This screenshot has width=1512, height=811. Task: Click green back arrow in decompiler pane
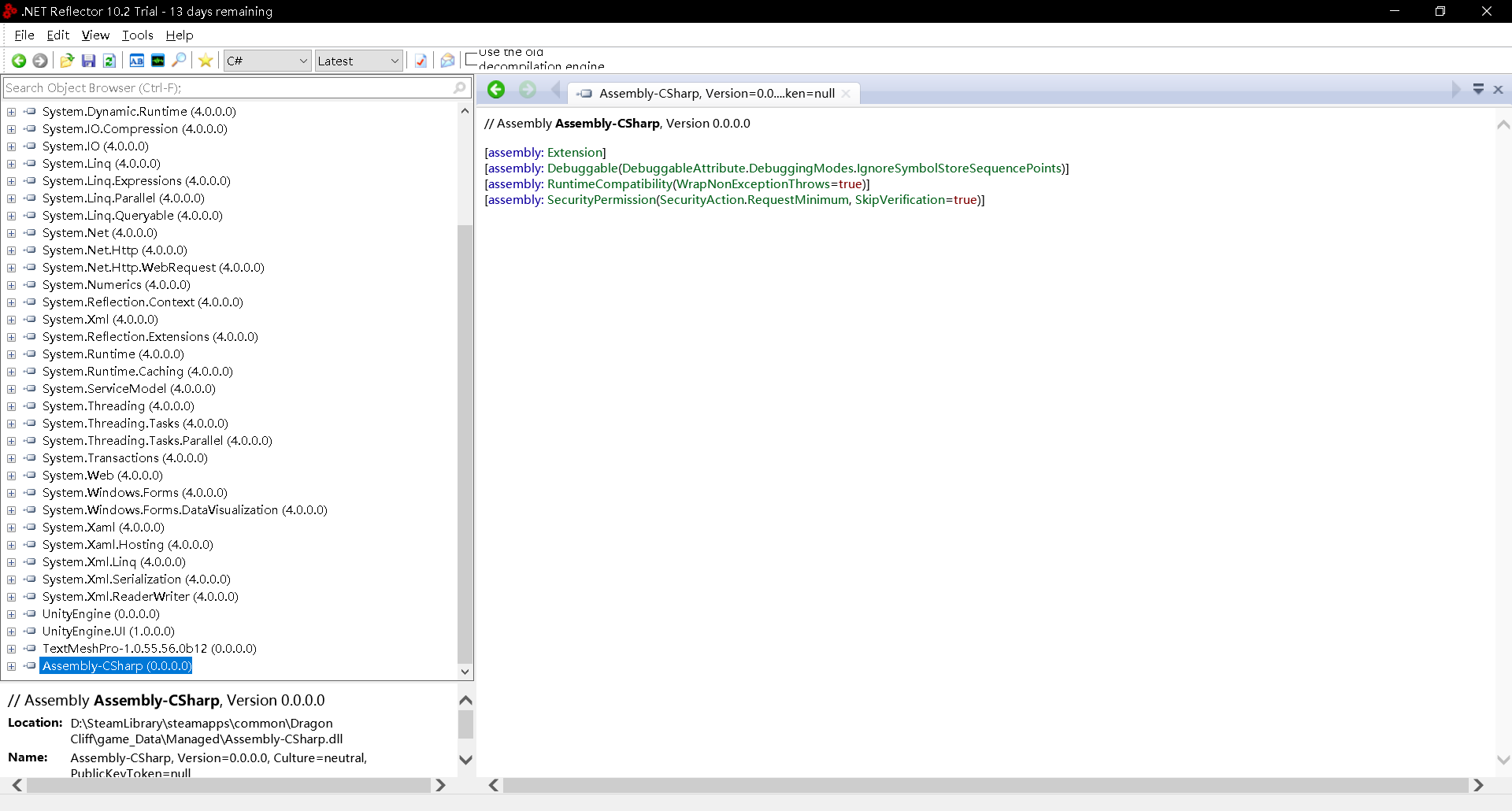click(x=496, y=90)
